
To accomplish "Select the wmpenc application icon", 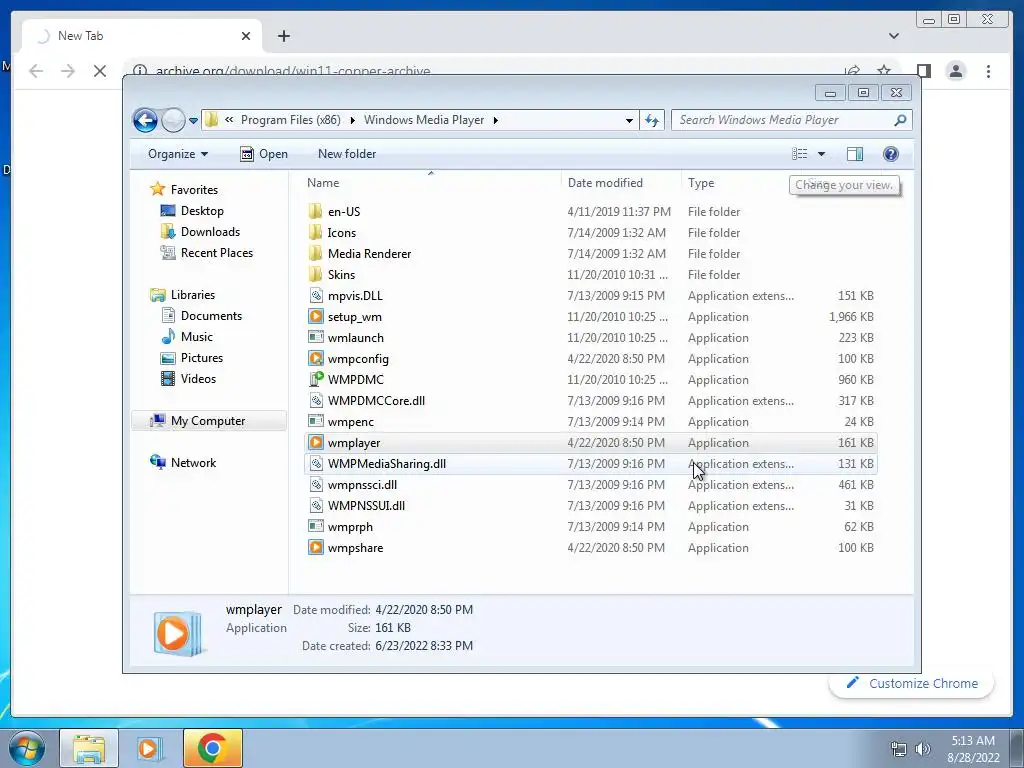I will click(x=315, y=422).
